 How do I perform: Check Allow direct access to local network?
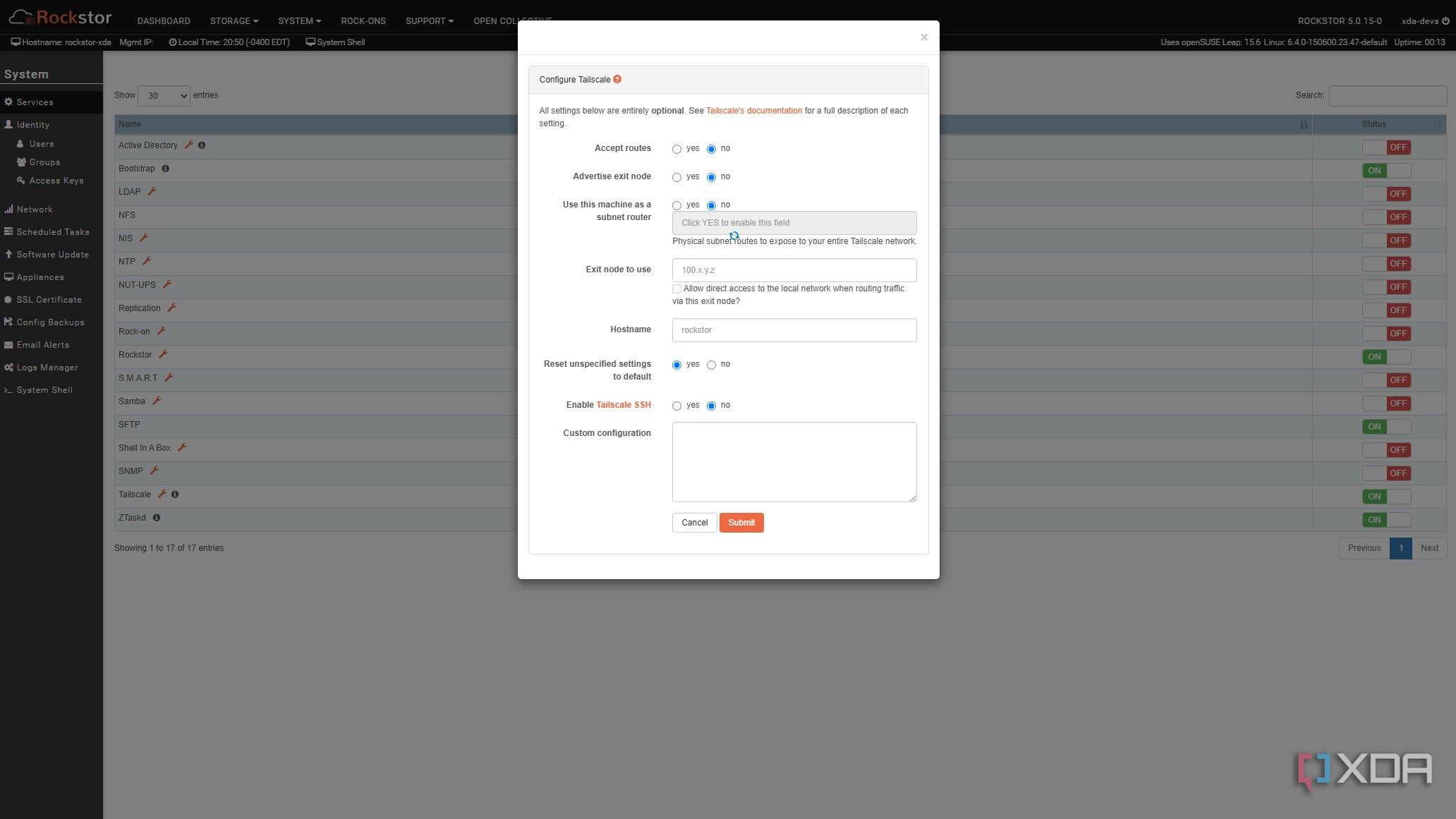tap(677, 289)
